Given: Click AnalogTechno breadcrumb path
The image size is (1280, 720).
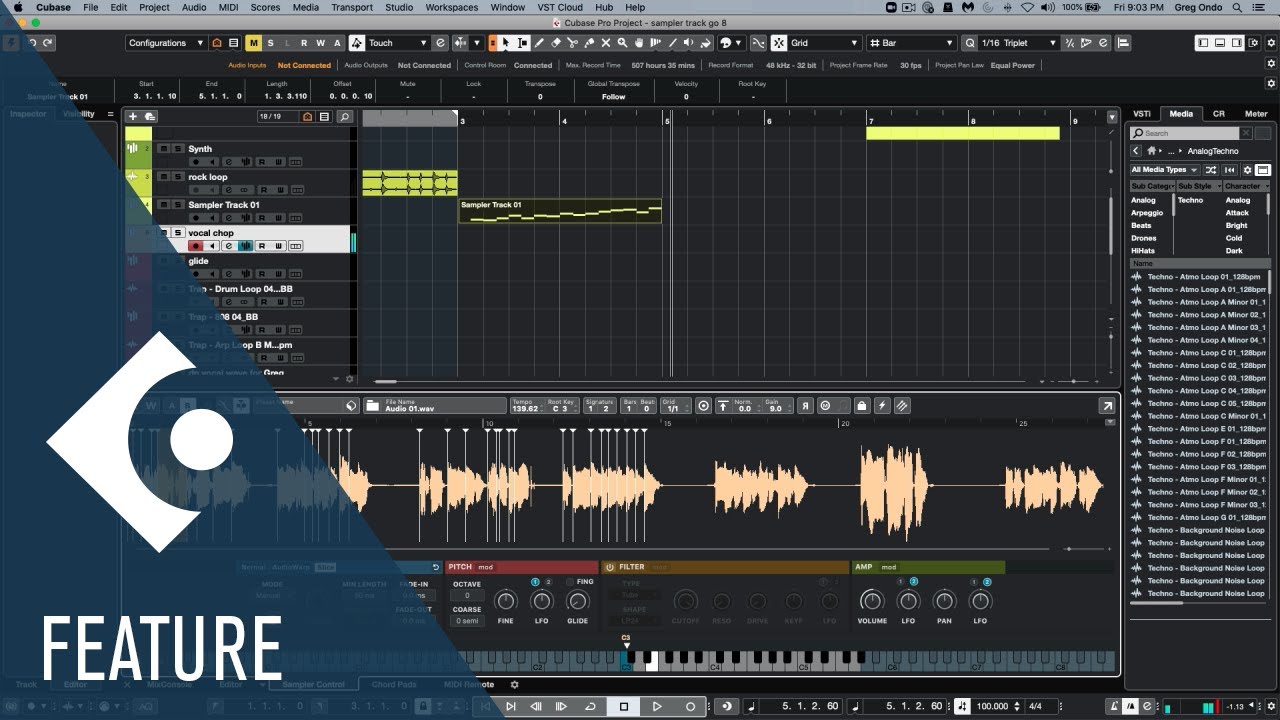Looking at the screenshot, I should tap(1213, 151).
